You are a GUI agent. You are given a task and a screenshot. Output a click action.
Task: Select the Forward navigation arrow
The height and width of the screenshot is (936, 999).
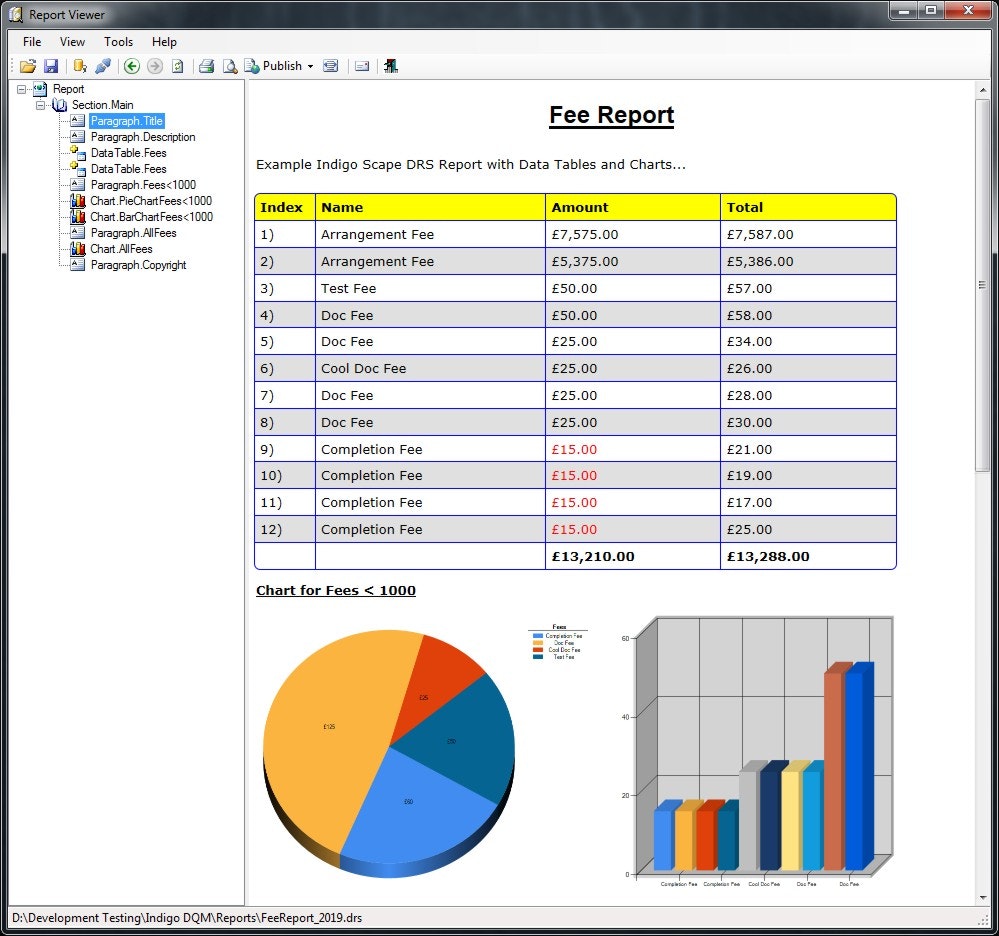coord(154,66)
